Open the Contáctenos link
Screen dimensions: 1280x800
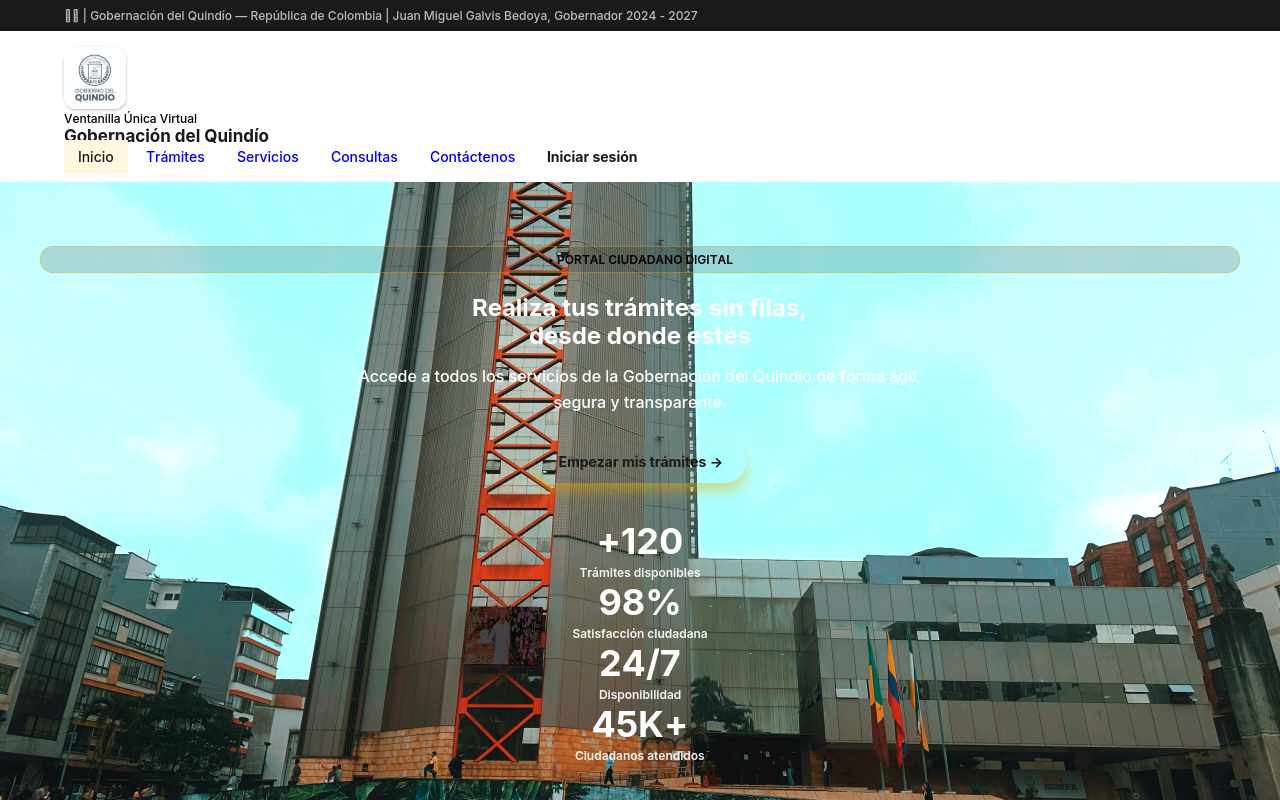(x=472, y=157)
